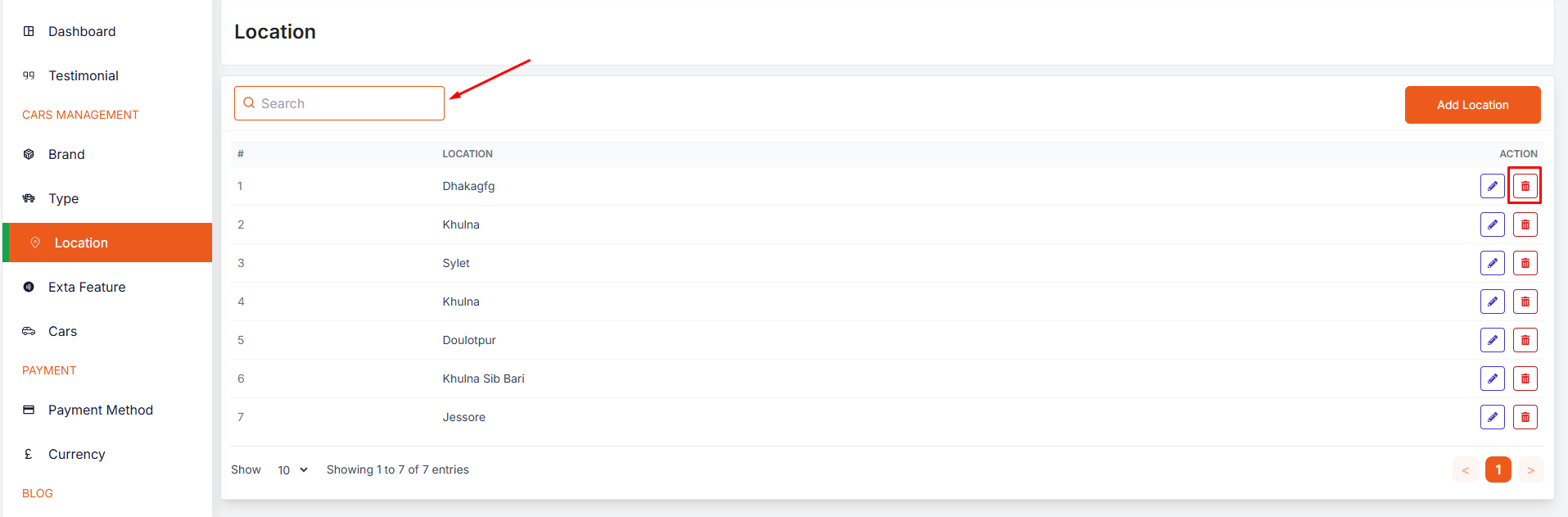Click the edit pencil icon for Dhakagfg
Viewport: 1568px width, 517px height.
pos(1492,186)
